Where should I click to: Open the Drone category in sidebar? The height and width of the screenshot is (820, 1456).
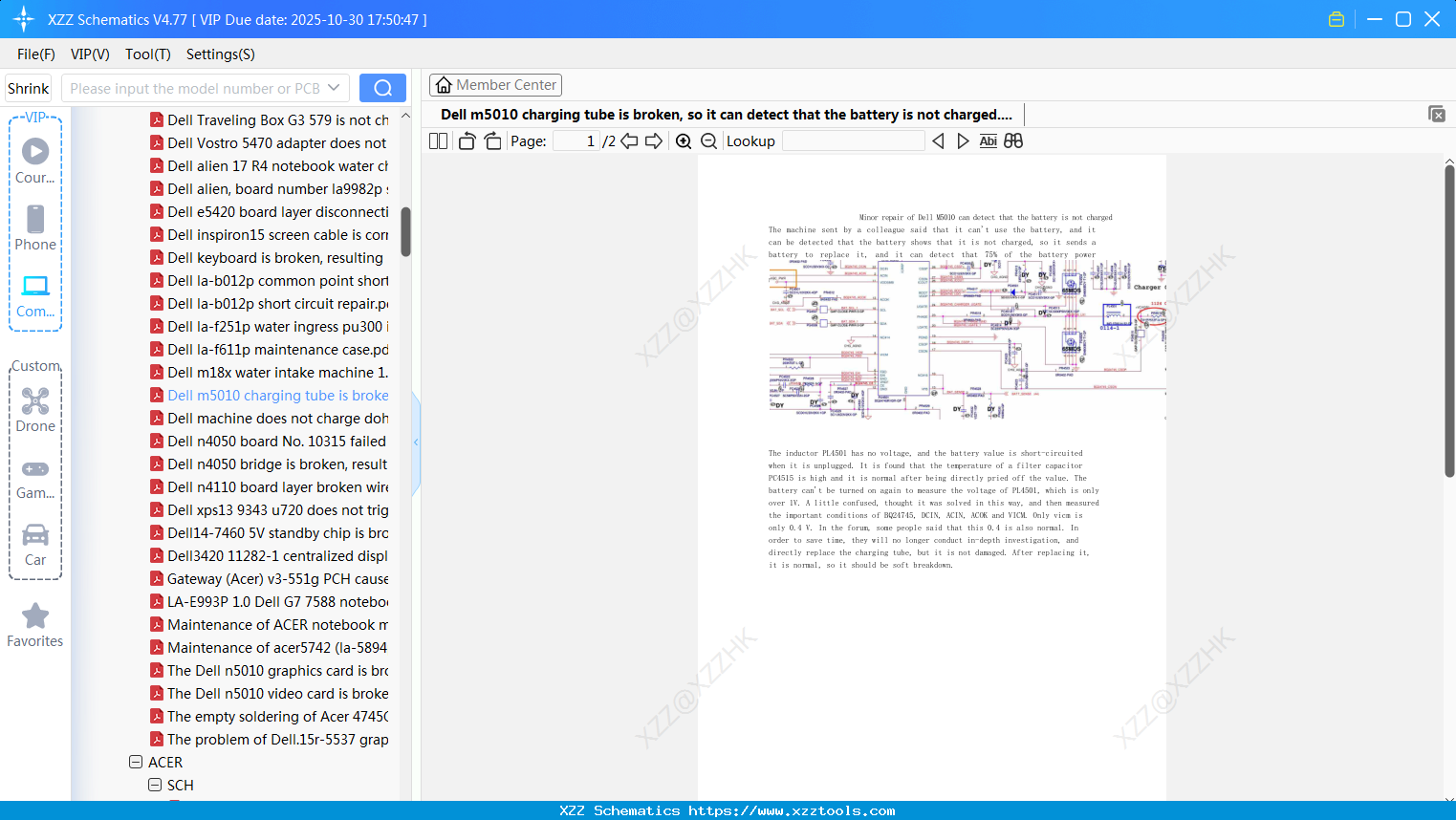coord(35,410)
